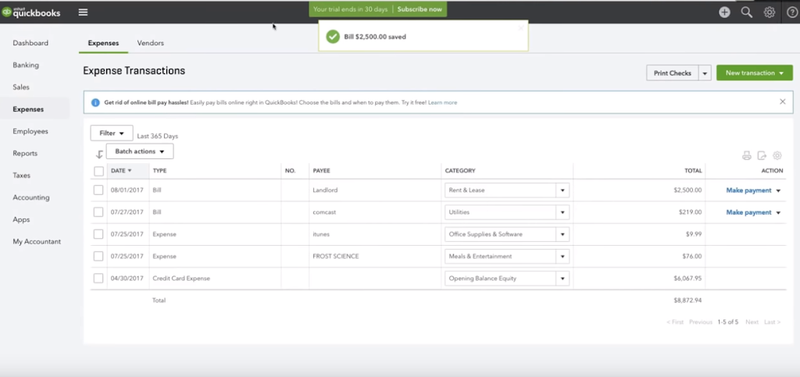Expand comcast Make payment arrow
The image size is (800, 377).
tap(778, 212)
